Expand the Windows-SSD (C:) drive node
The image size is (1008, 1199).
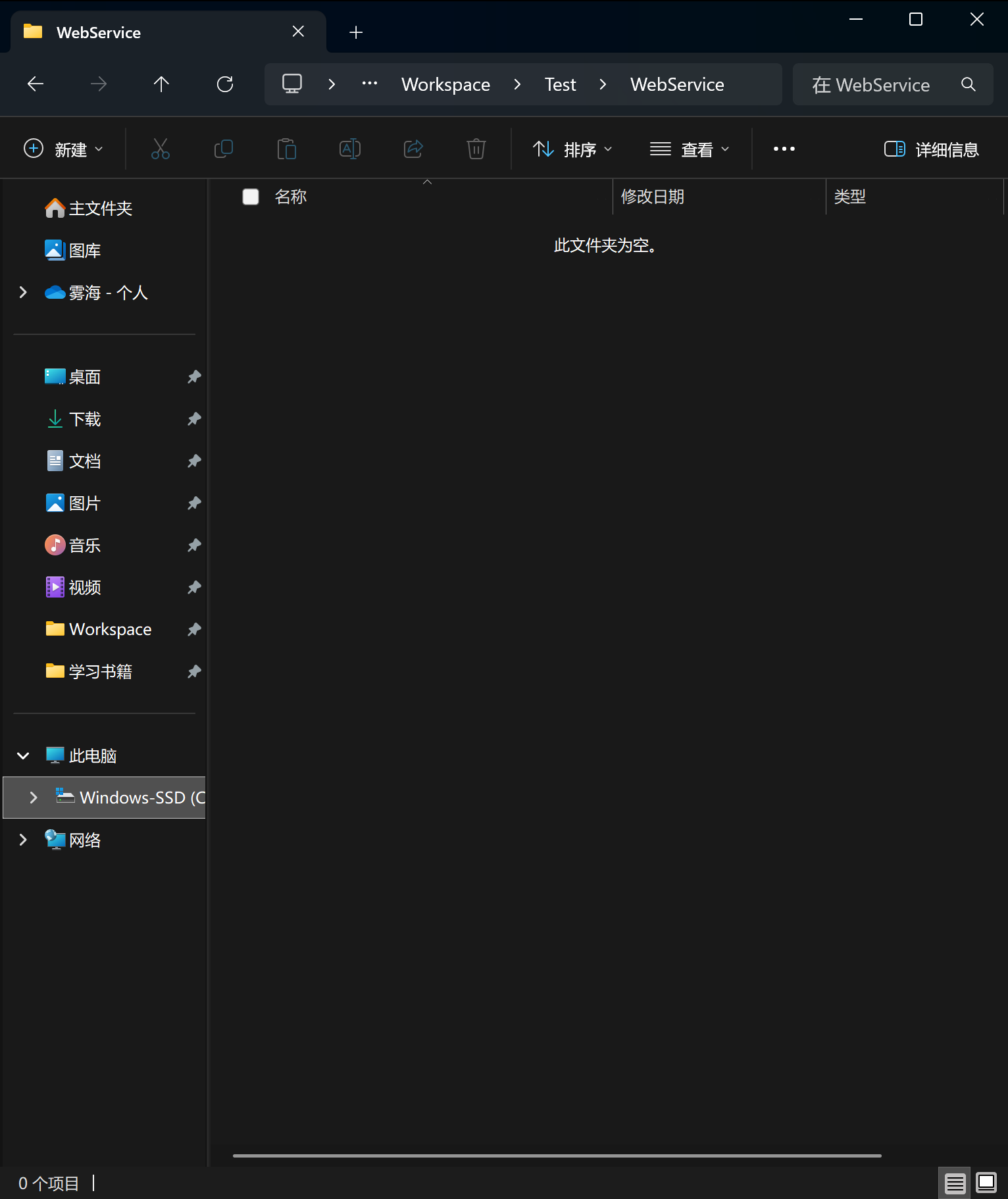click(x=34, y=798)
